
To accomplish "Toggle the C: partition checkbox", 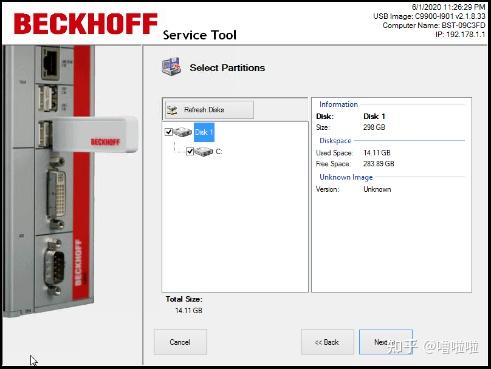I will coord(190,152).
